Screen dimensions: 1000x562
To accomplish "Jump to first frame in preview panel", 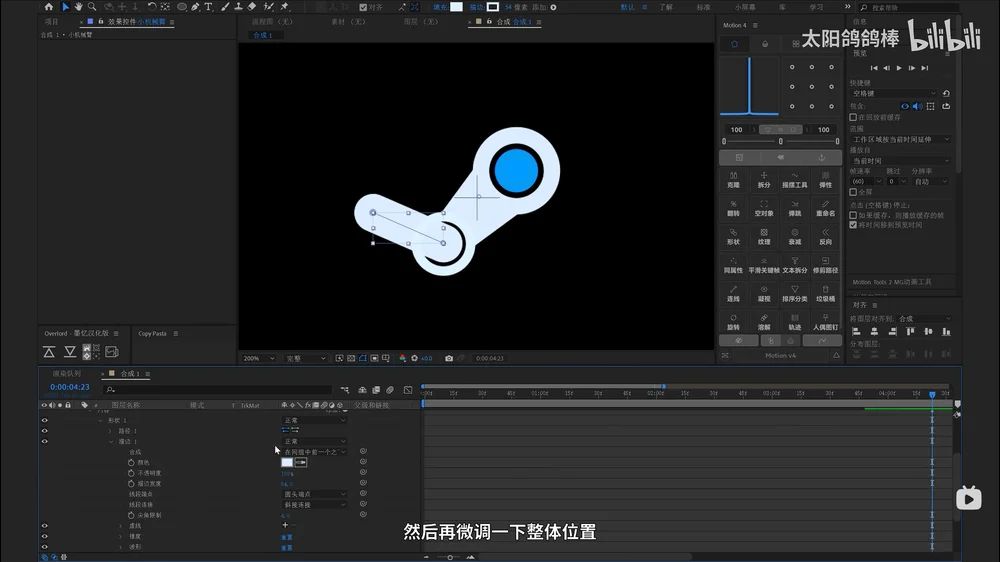I will coord(874,68).
